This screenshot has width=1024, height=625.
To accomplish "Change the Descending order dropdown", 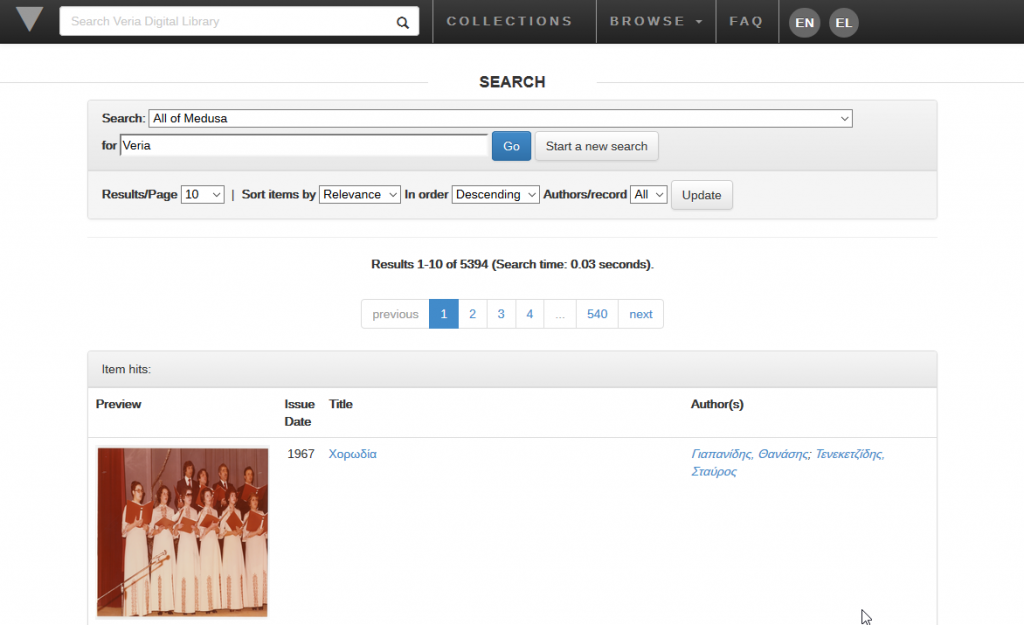I will click(495, 195).
